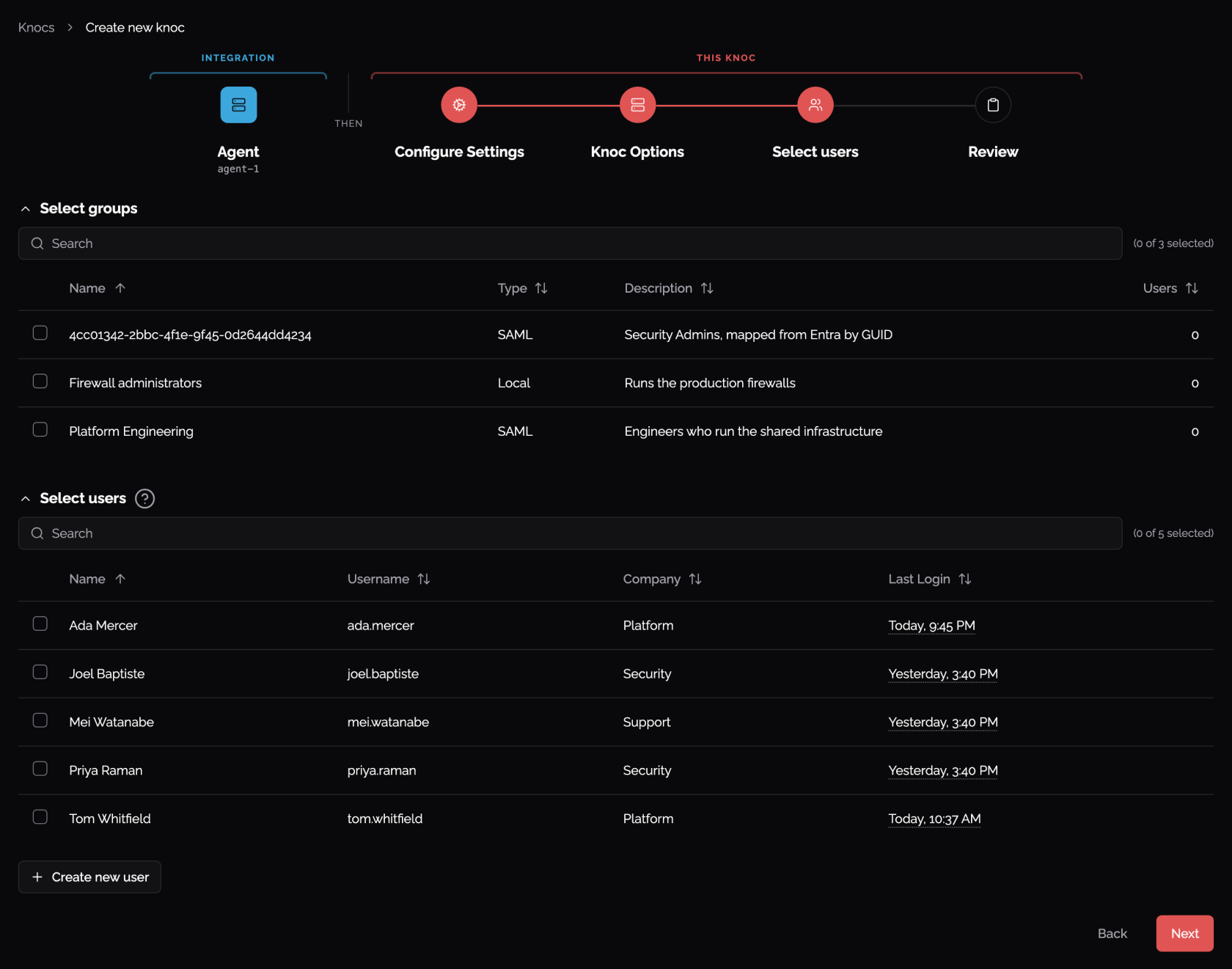
Task: Click the help icon beside Select users
Action: click(x=145, y=499)
